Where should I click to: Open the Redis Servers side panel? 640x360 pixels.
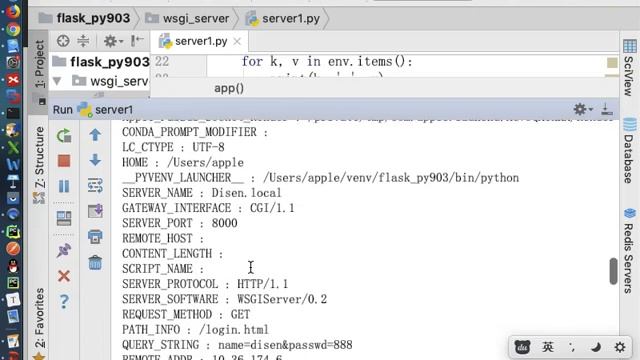click(x=629, y=251)
